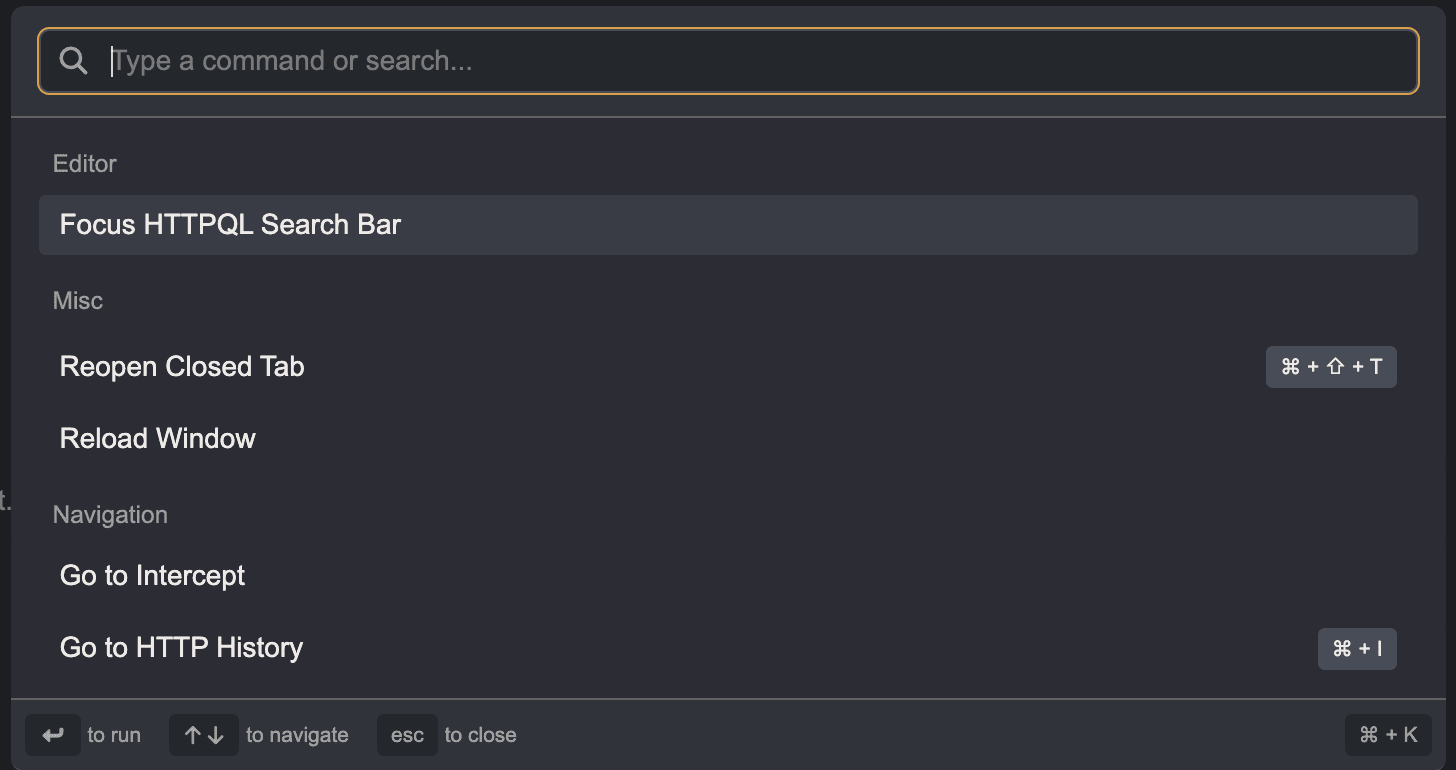Click the ⌘ + I shortcut badge

pyautogui.click(x=1357, y=649)
